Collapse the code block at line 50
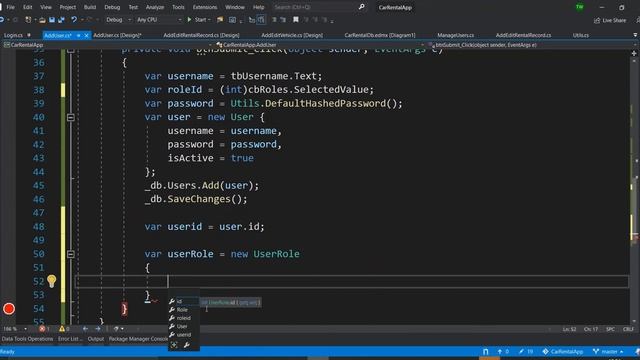The image size is (640, 360). pos(71,254)
